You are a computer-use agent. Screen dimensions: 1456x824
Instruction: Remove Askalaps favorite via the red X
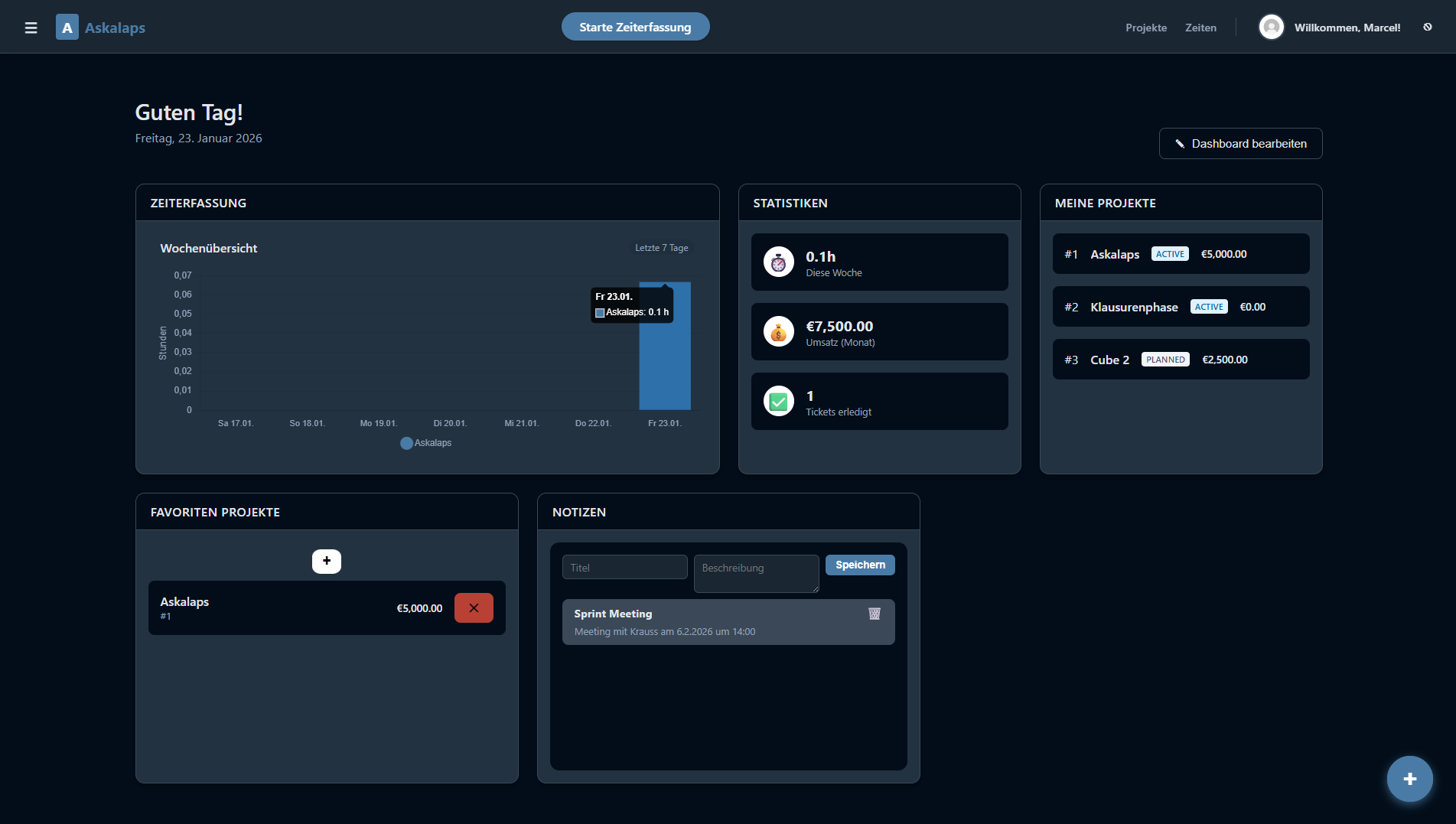[x=474, y=607]
